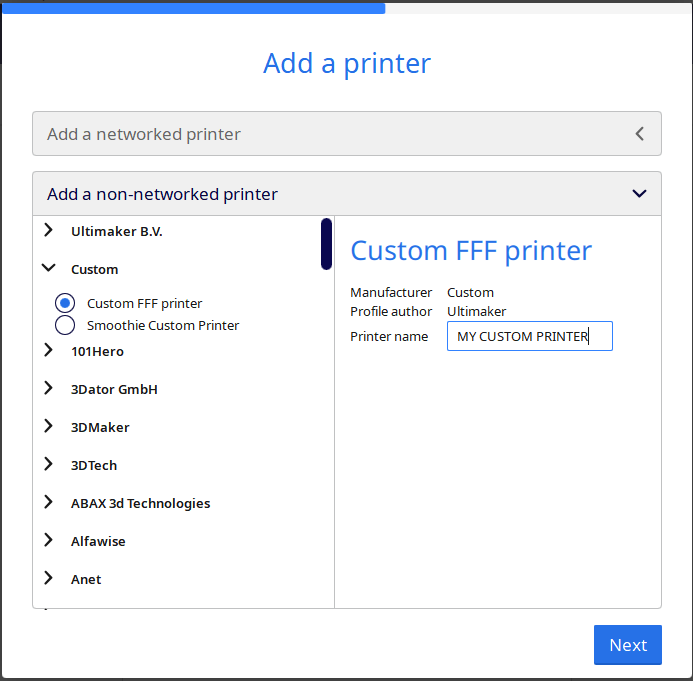The image size is (693, 681).
Task: Click the Custom FFF printer details heading
Action: (x=471, y=251)
